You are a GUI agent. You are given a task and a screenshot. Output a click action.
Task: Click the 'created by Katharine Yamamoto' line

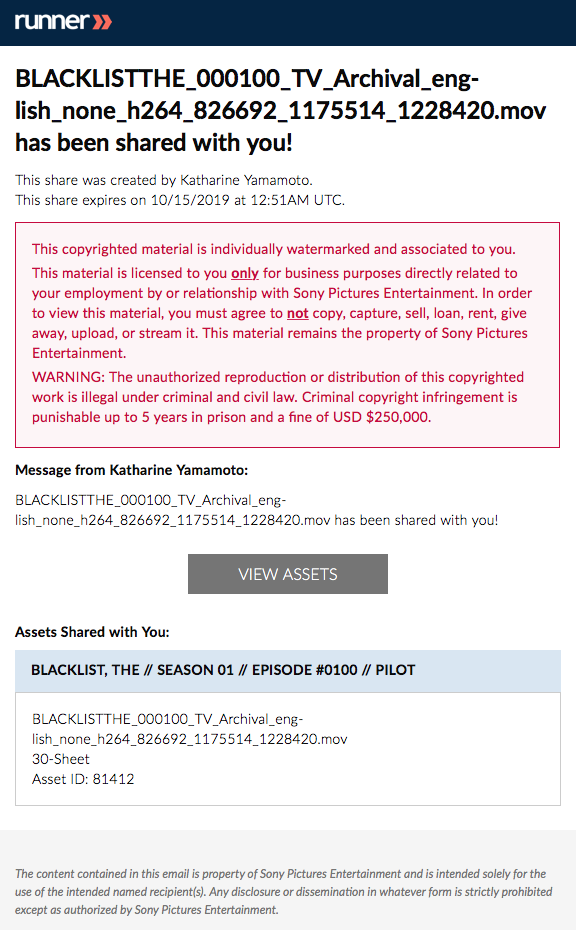[164, 180]
